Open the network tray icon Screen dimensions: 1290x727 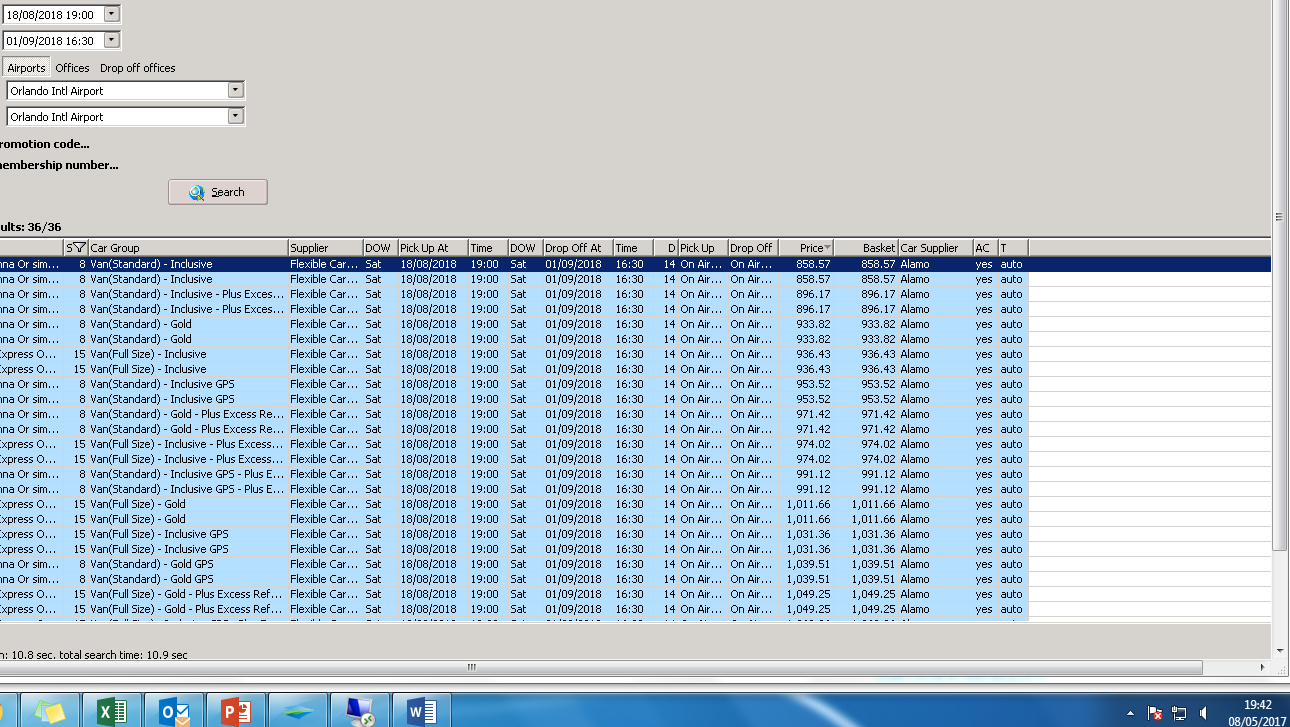pyautogui.click(x=1179, y=713)
